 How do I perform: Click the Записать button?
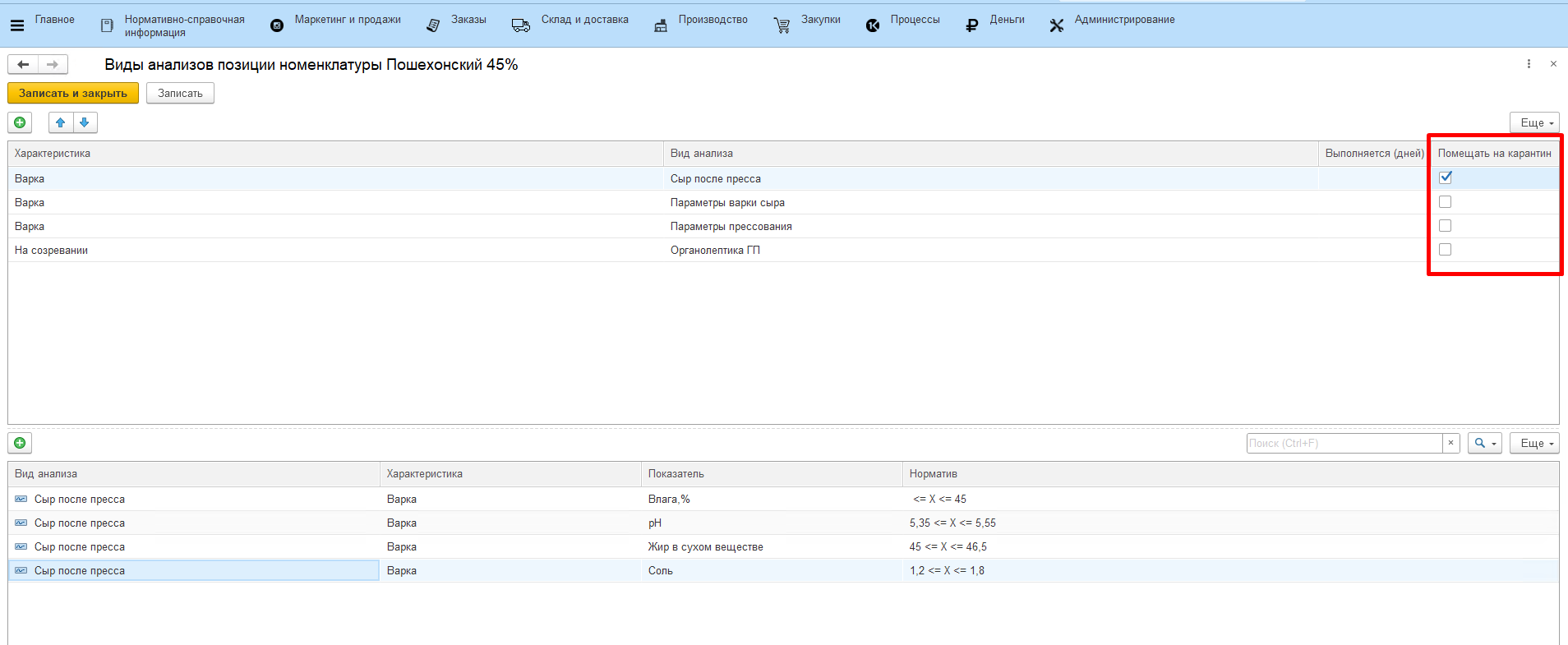[180, 93]
